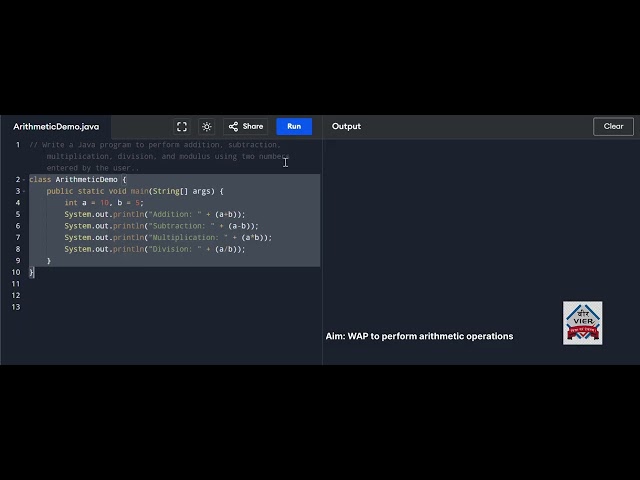
Task: Click the Share button
Action: (x=246, y=127)
